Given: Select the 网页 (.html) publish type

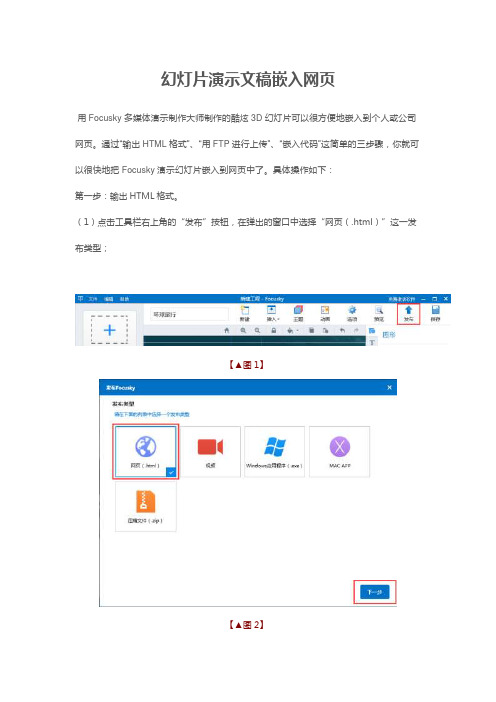Looking at the screenshot, I should [146, 451].
